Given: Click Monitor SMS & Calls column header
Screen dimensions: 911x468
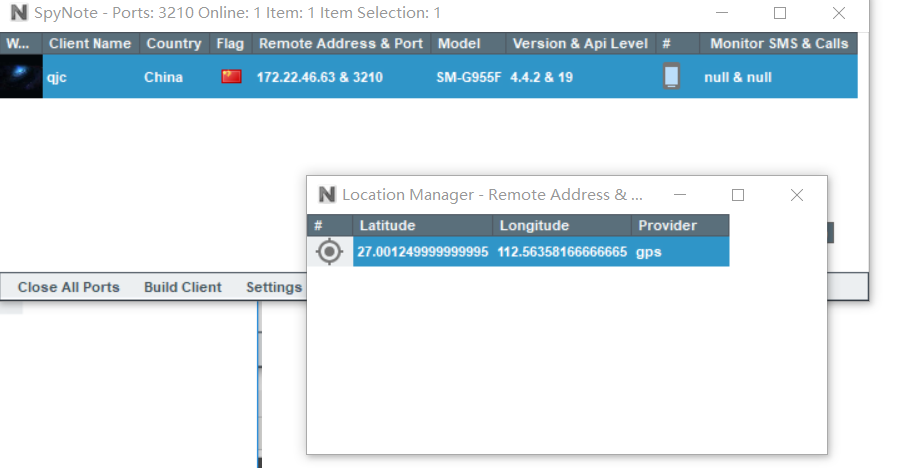Looking at the screenshot, I should [779, 44].
